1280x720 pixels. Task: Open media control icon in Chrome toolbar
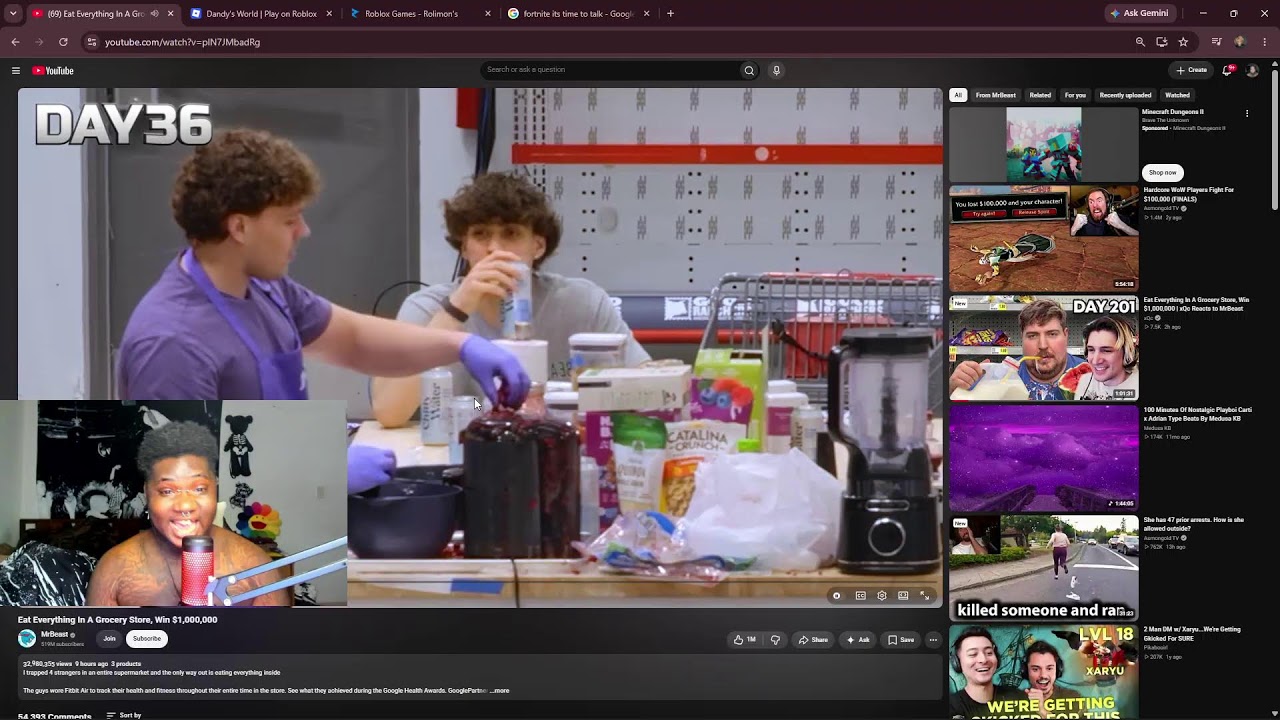tap(1216, 42)
